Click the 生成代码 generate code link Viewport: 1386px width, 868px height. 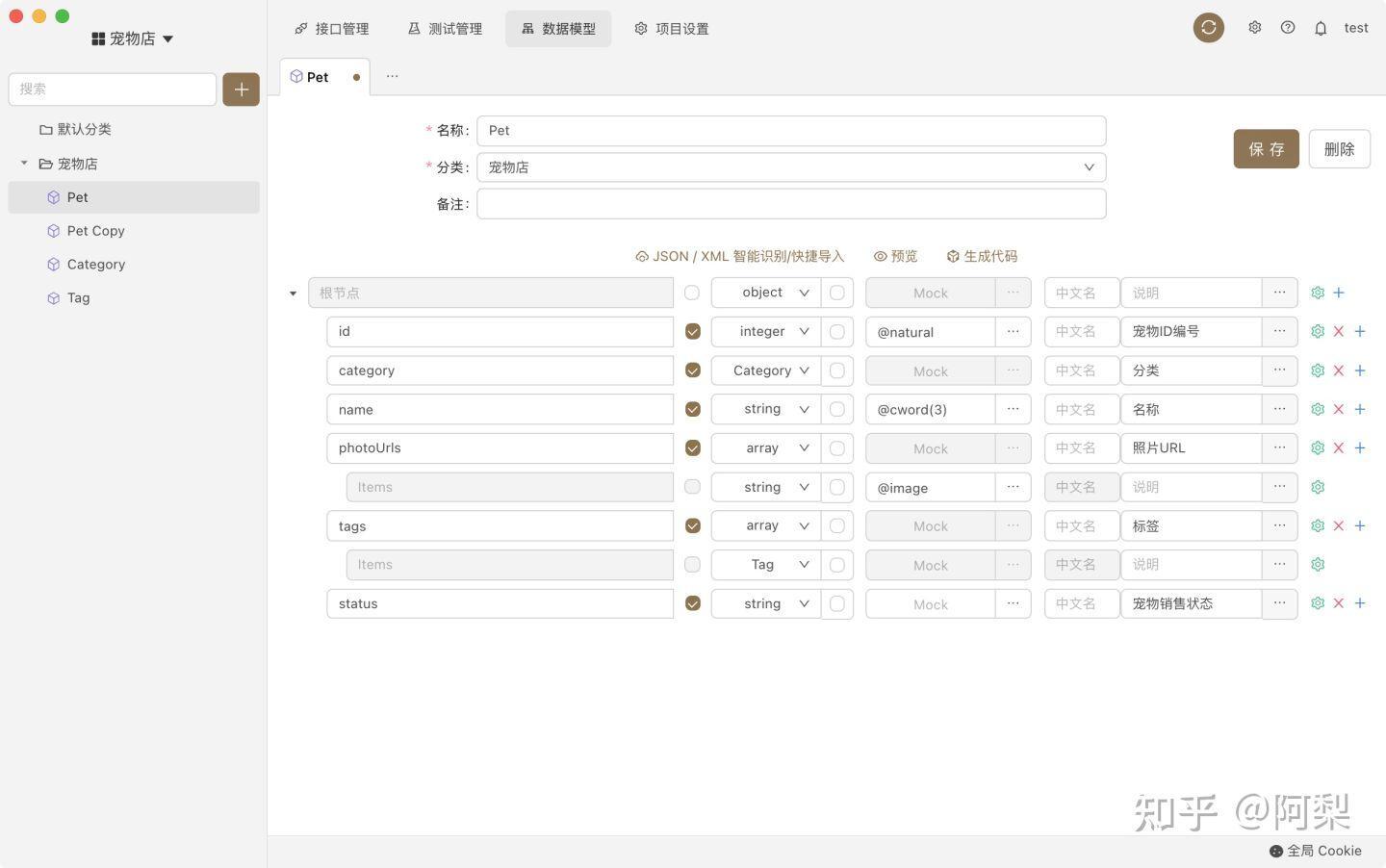[982, 256]
